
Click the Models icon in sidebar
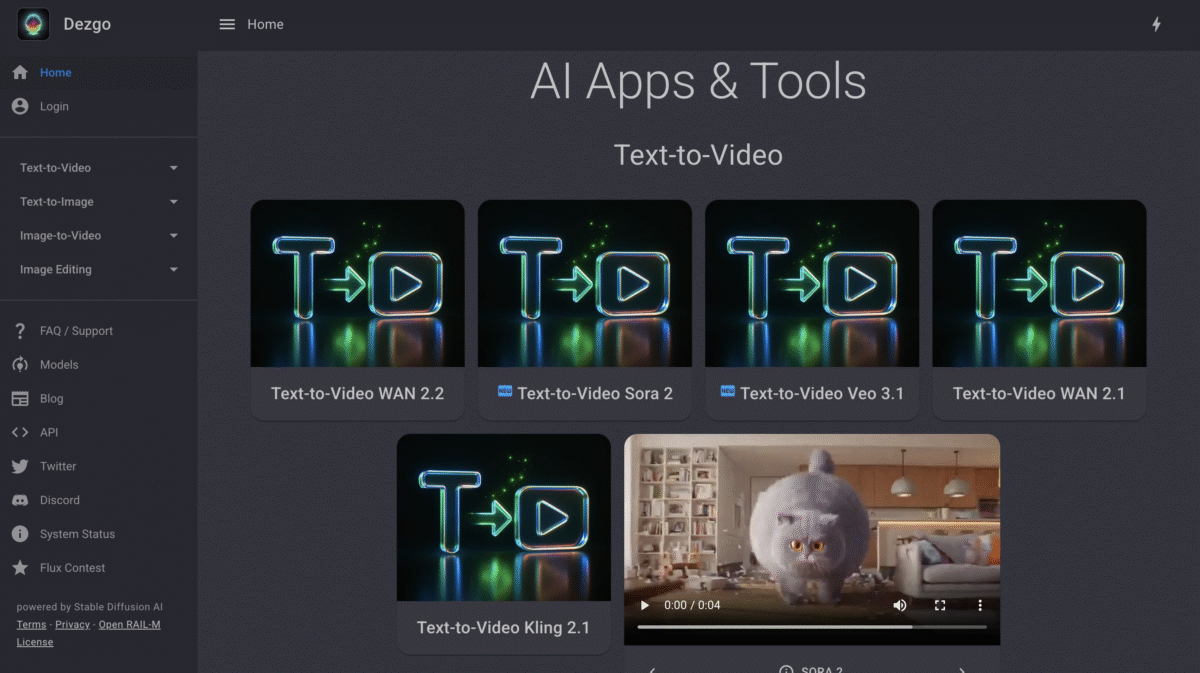click(x=20, y=365)
